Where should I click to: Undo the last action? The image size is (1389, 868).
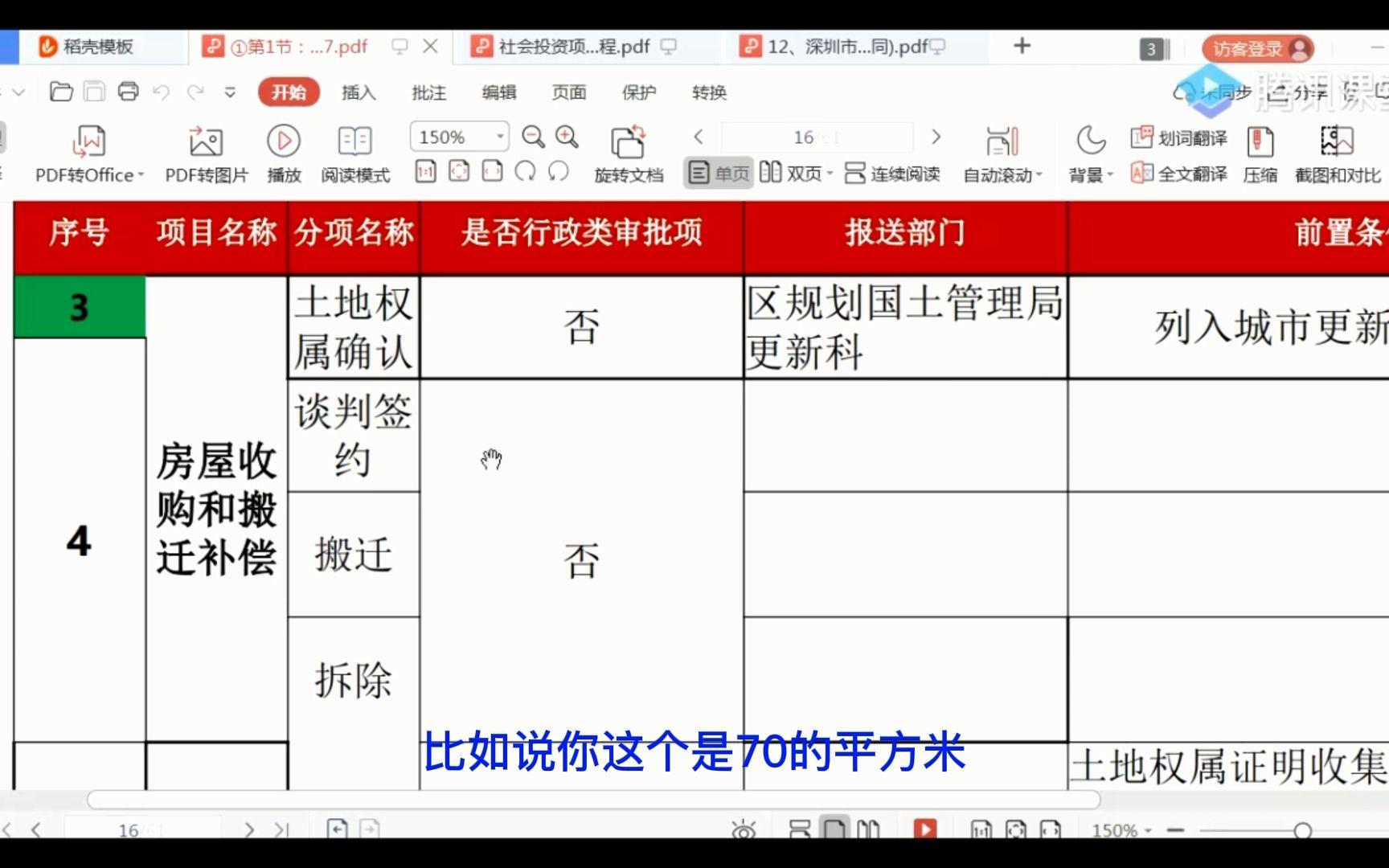[162, 92]
